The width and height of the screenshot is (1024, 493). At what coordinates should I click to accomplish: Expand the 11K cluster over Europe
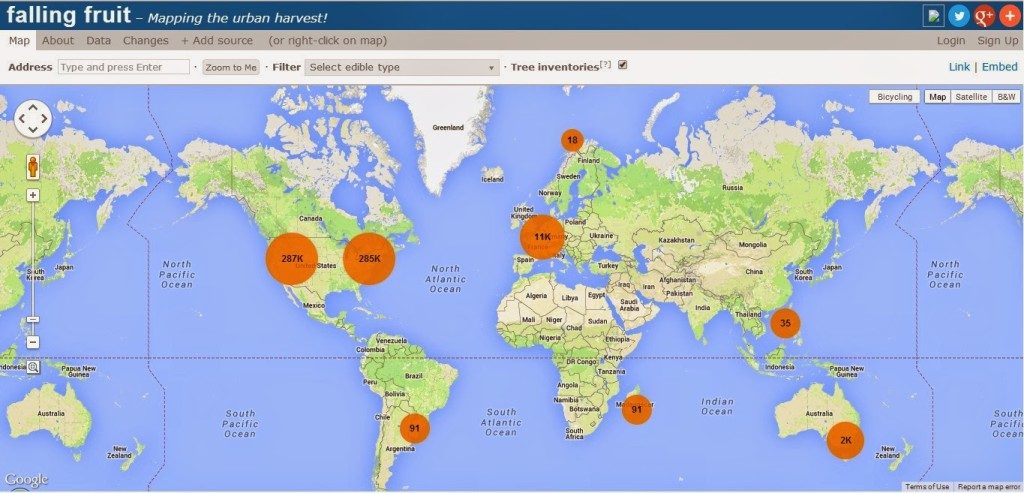coord(542,236)
